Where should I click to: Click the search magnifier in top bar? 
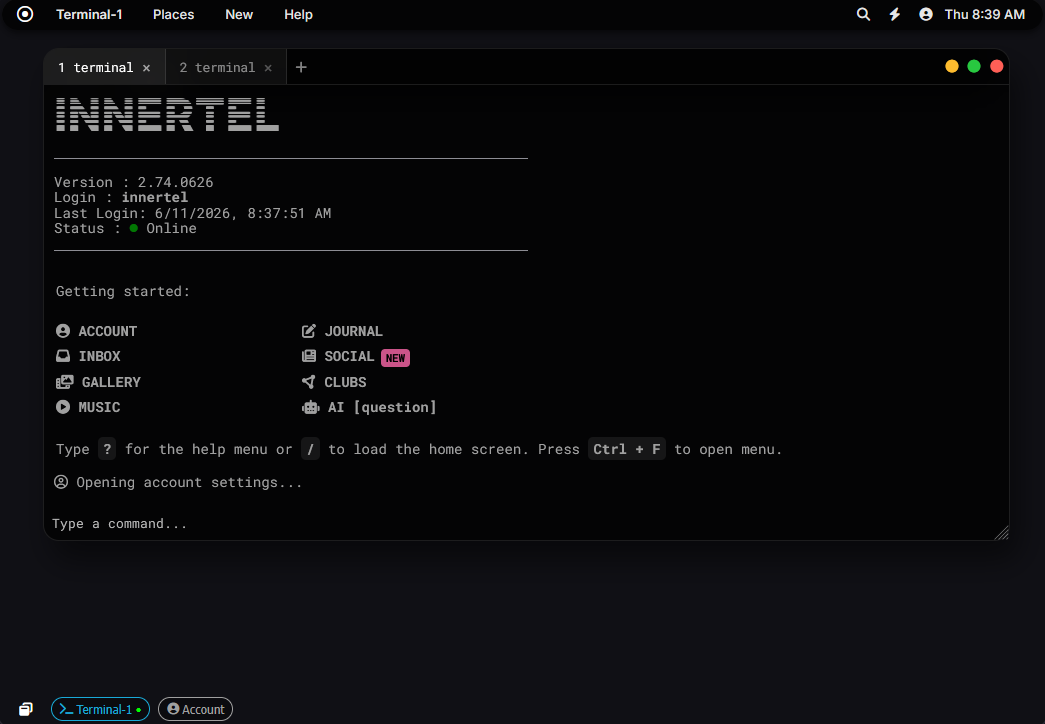[863, 14]
